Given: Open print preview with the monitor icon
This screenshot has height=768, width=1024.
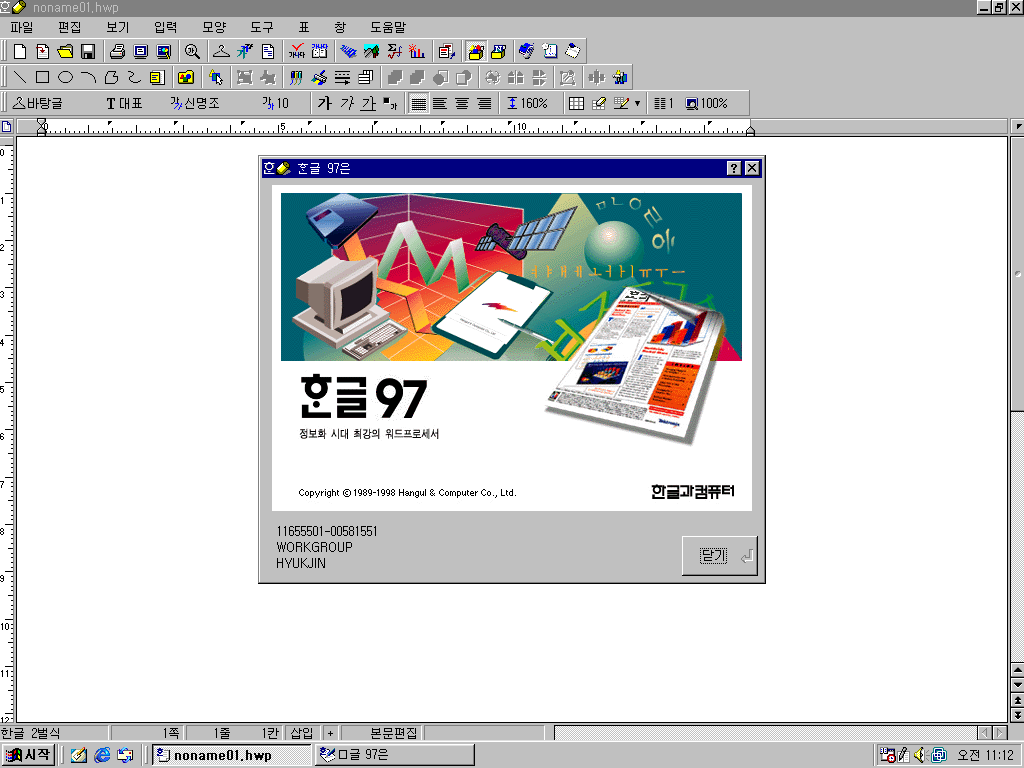Looking at the screenshot, I should point(140,52).
